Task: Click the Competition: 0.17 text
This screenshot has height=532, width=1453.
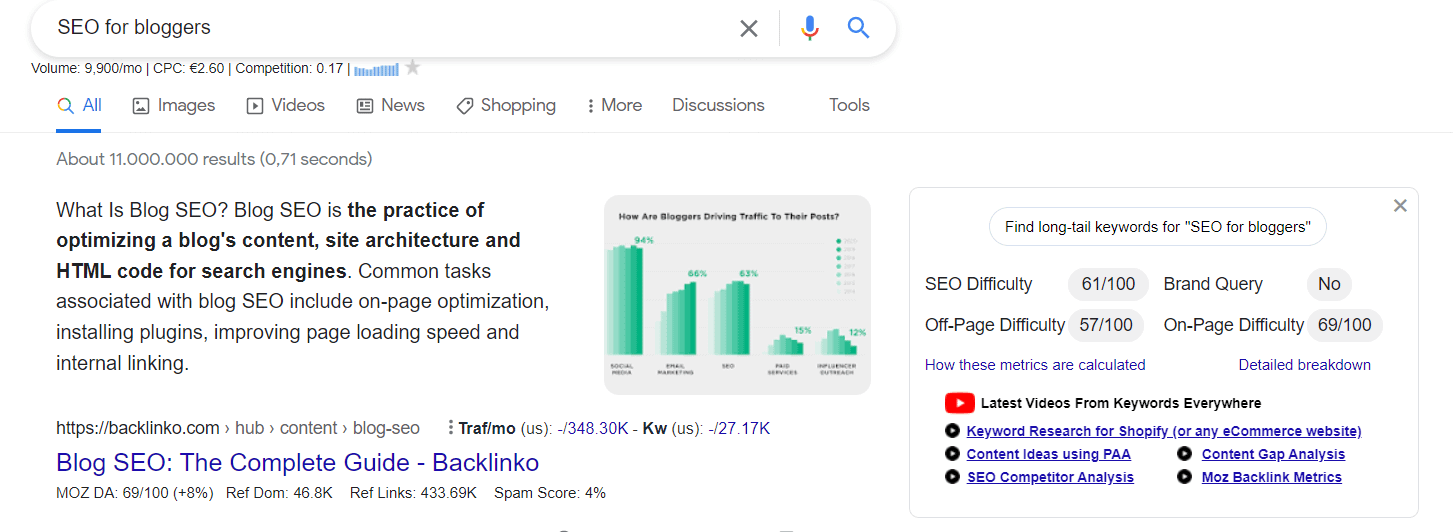Action: (x=288, y=69)
